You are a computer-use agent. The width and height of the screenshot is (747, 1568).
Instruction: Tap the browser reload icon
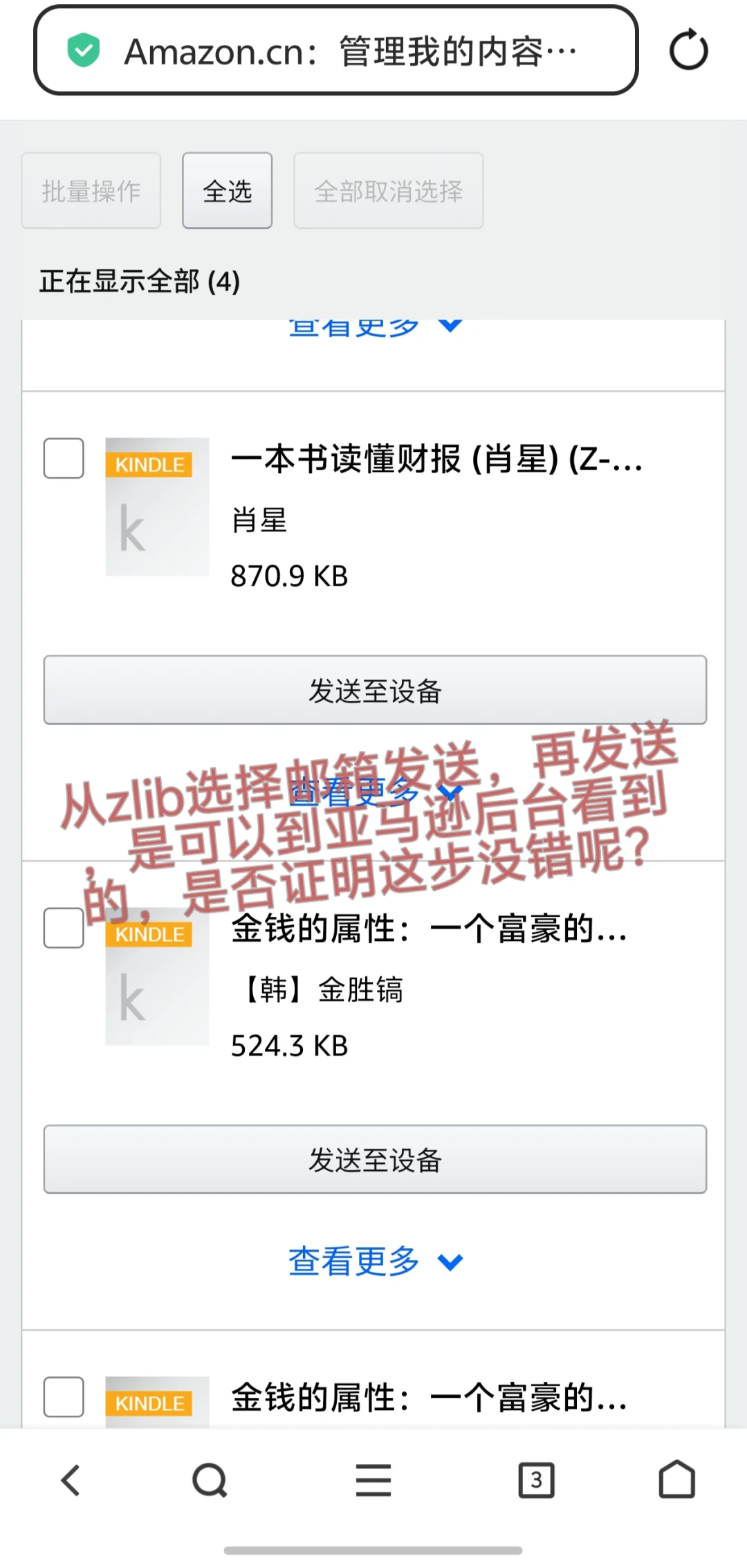click(688, 50)
